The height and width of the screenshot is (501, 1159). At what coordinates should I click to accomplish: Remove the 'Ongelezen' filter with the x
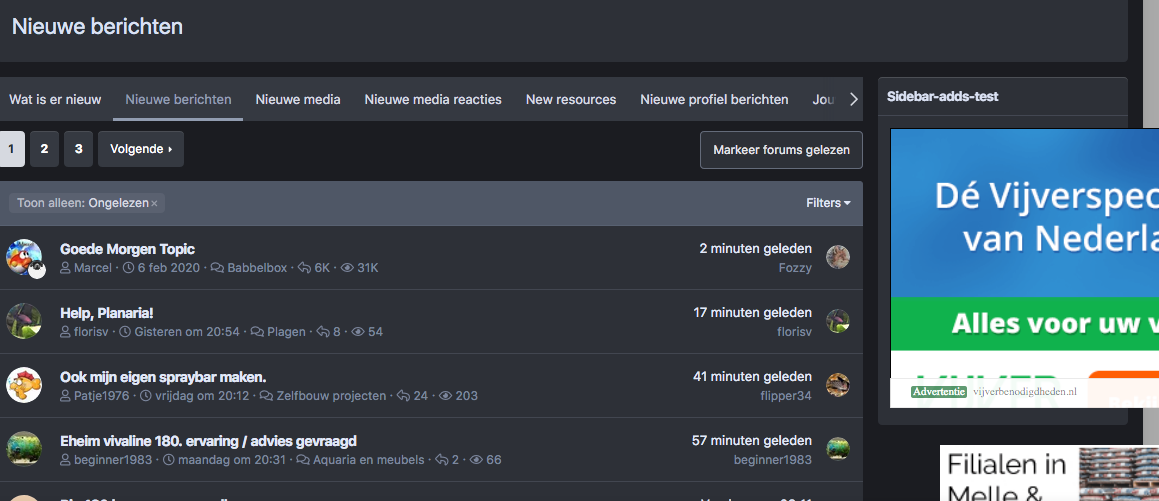coord(154,203)
